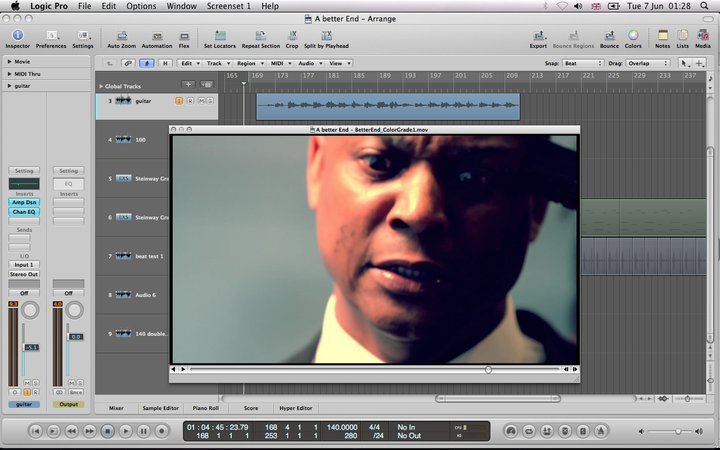This screenshot has width=720, height=450.
Task: Mute the guitar track in track list
Action: tap(201, 101)
